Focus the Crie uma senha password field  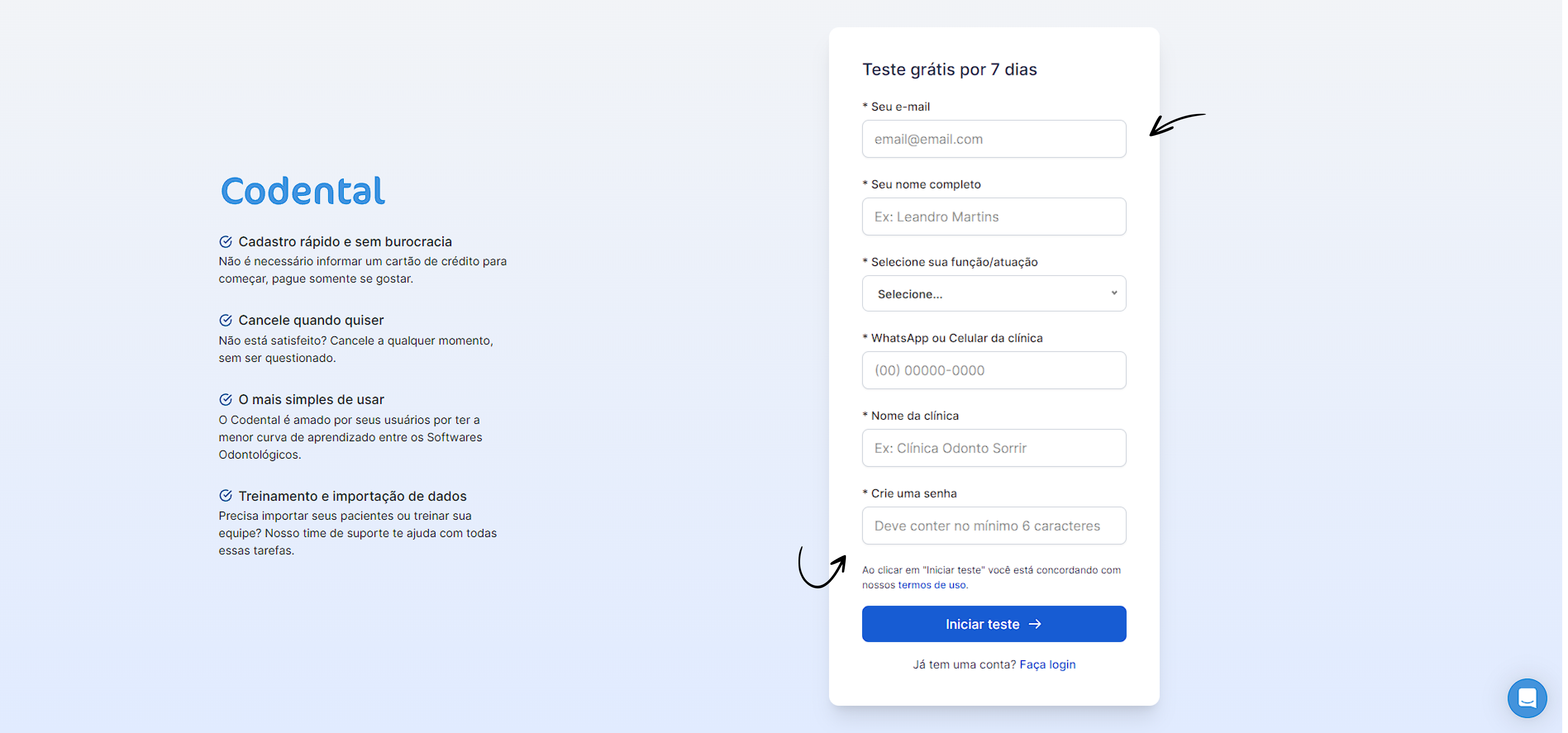click(993, 526)
